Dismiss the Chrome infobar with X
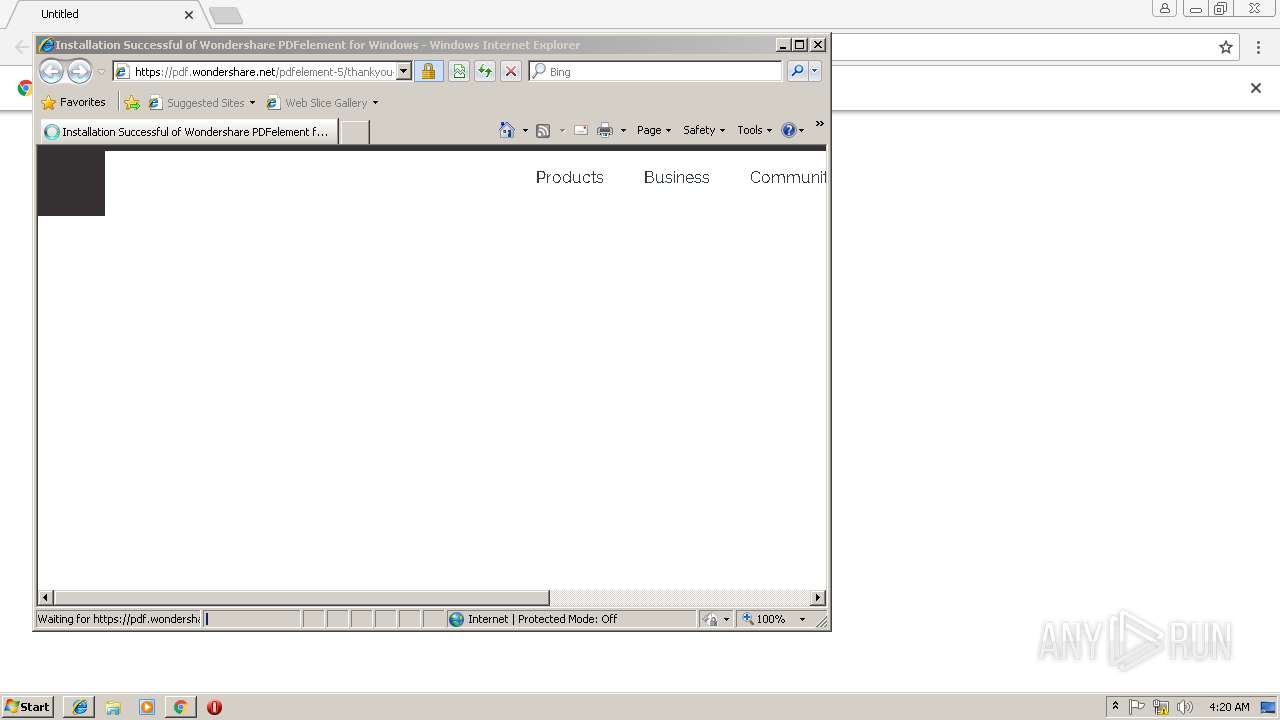The width and height of the screenshot is (1280, 720). click(1256, 88)
